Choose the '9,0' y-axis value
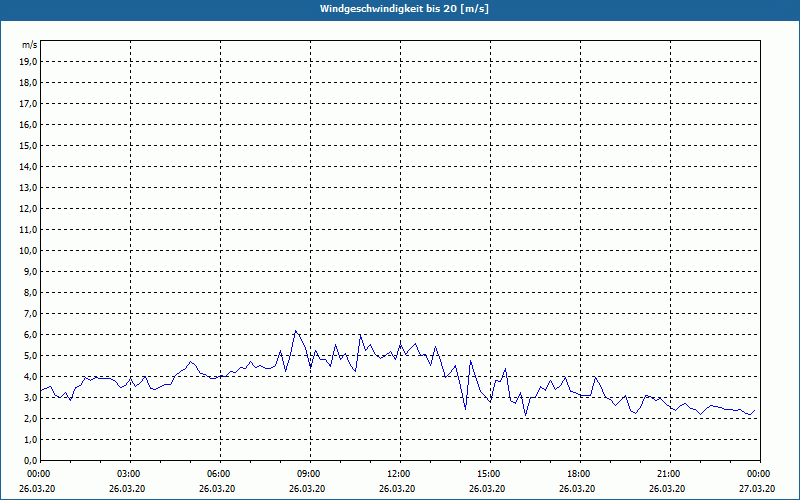The height and width of the screenshot is (500, 800). tap(30, 271)
